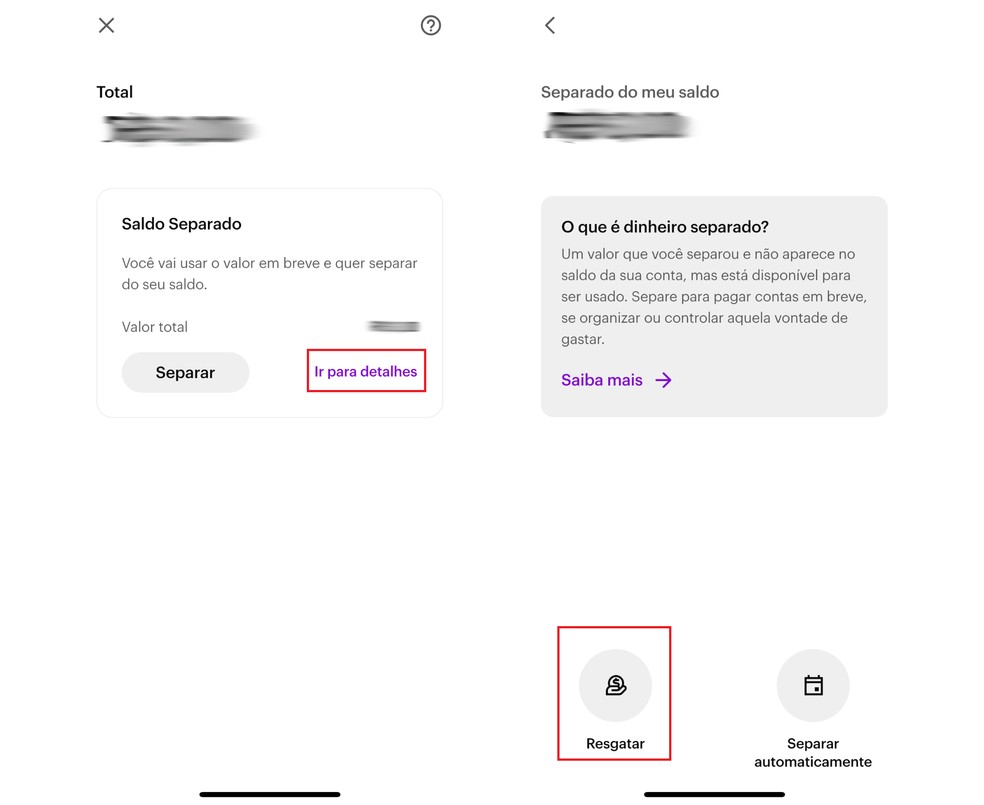Image resolution: width=984 pixels, height=805 pixels.
Task: Tap the Saldo Separado card title
Action: pos(182,224)
